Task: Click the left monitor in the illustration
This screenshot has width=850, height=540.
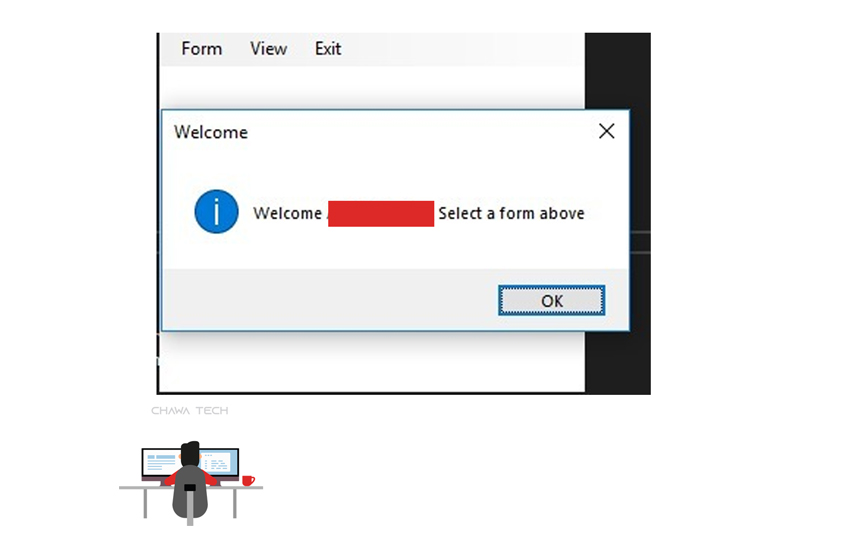Action: (x=162, y=464)
